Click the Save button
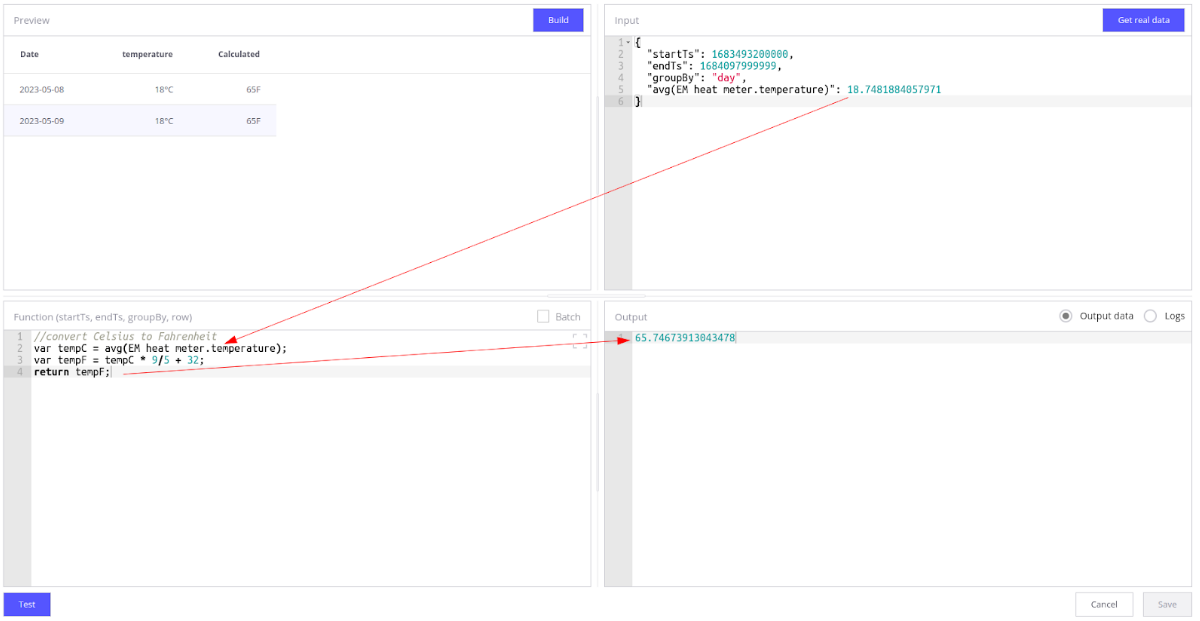Viewport: 1200px width, 621px height. point(1166,604)
